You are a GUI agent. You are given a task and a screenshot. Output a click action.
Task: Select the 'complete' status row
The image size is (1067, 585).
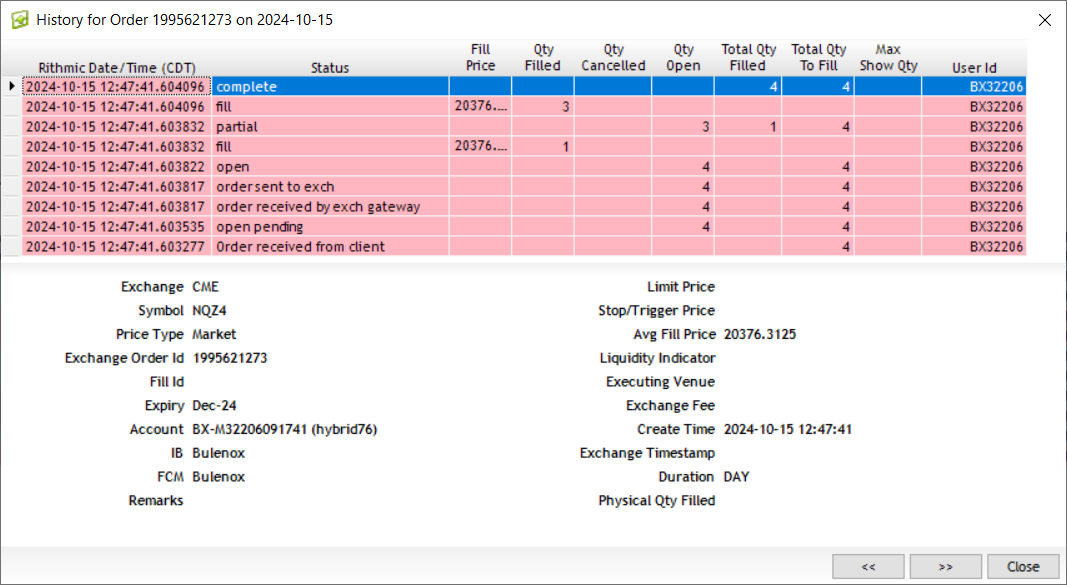[524, 86]
